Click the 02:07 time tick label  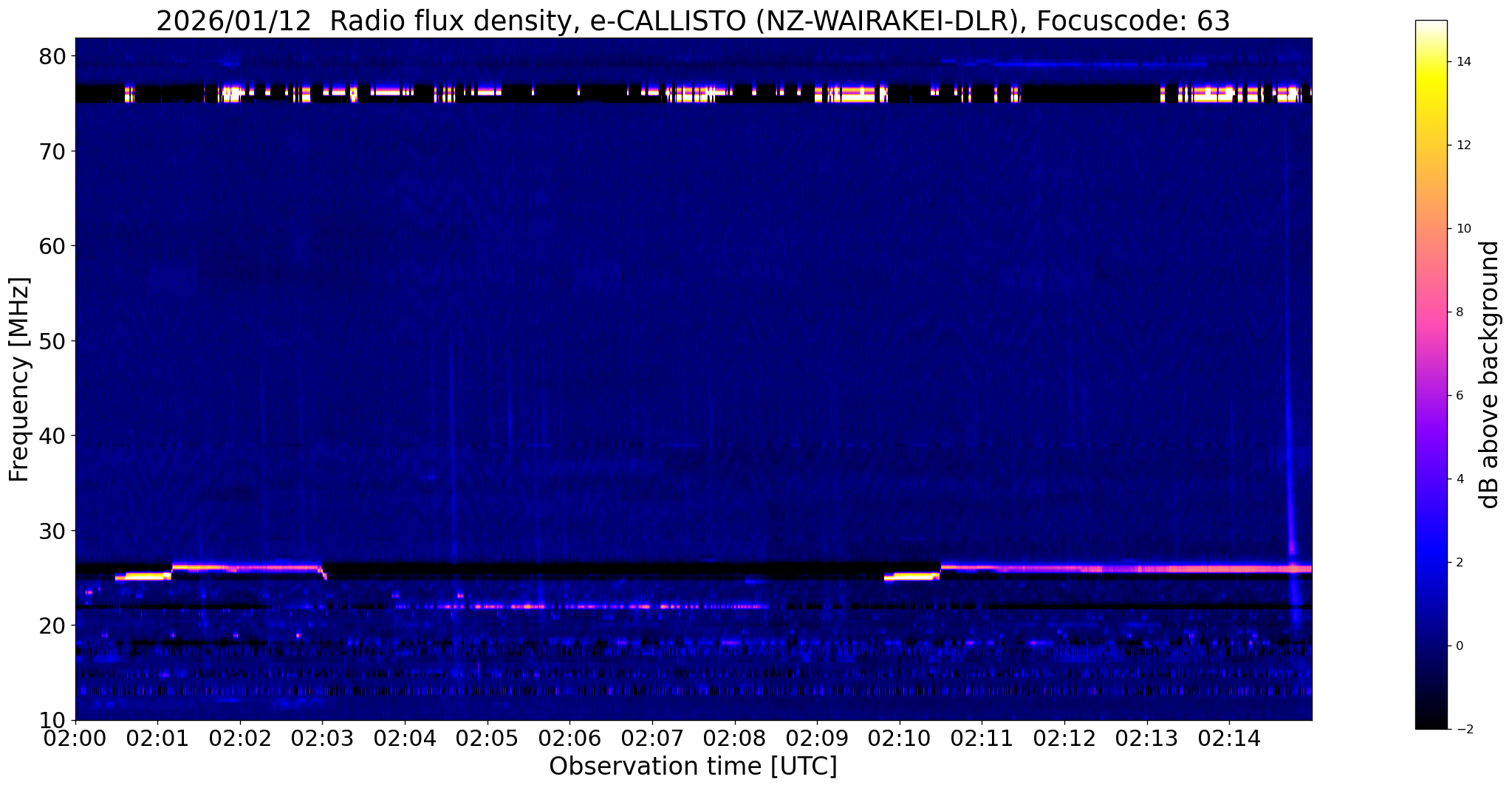(652, 738)
